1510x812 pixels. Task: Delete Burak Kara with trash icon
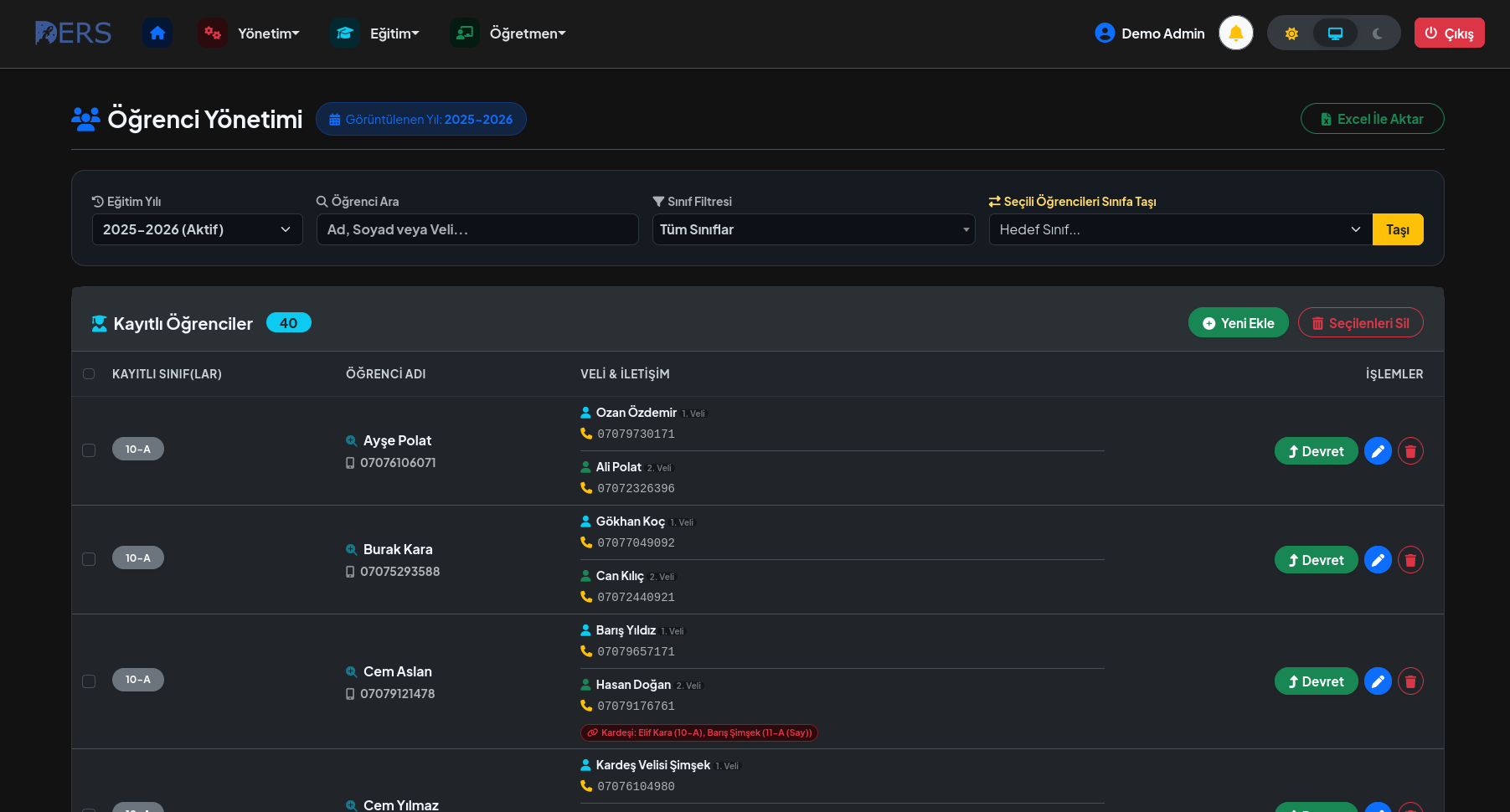click(1410, 560)
